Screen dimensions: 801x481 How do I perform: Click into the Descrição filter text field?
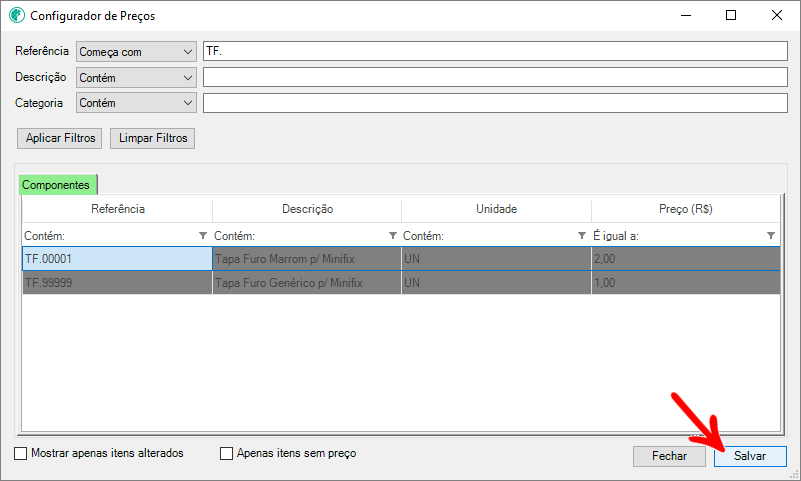495,77
